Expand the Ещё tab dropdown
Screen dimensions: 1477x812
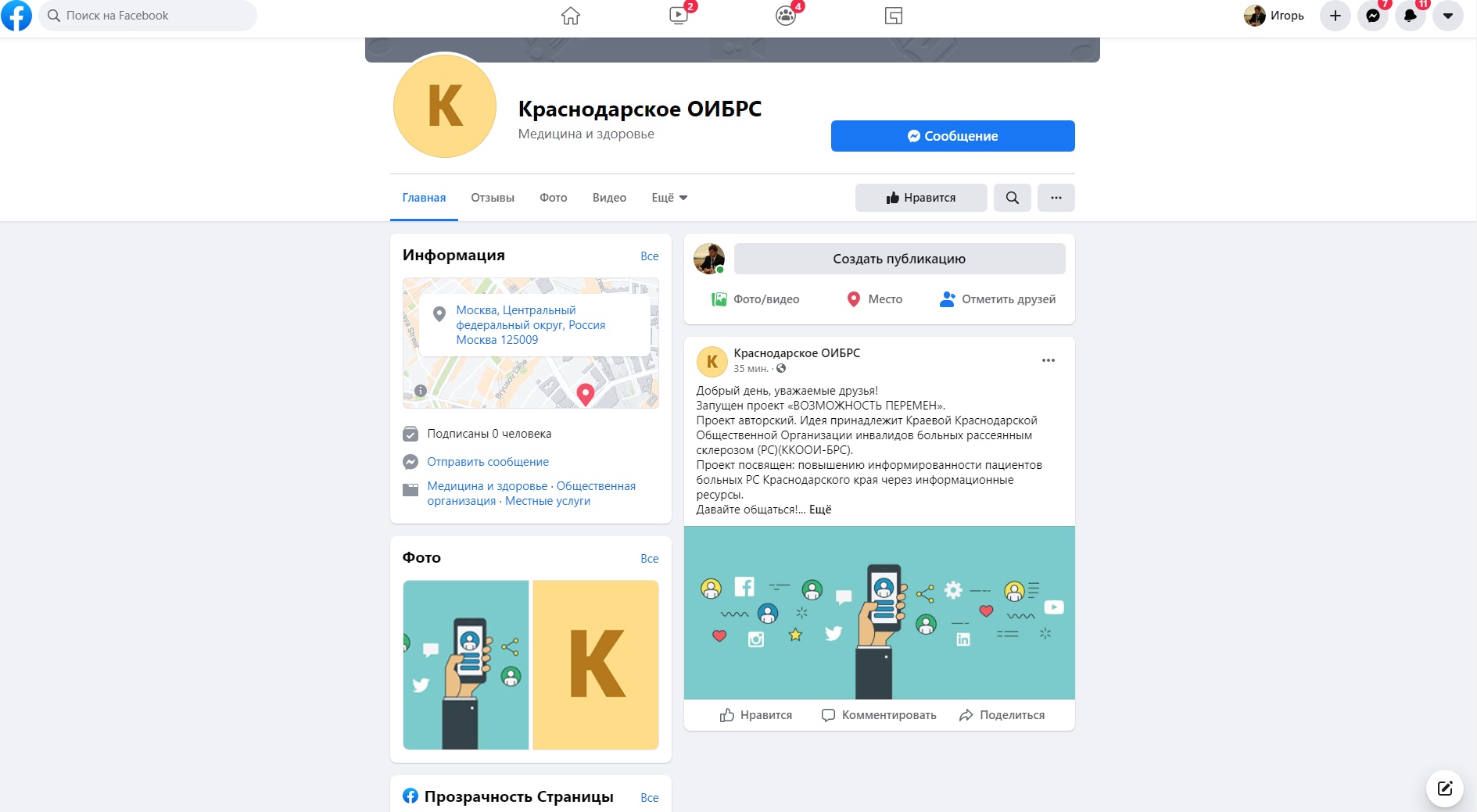coord(670,198)
